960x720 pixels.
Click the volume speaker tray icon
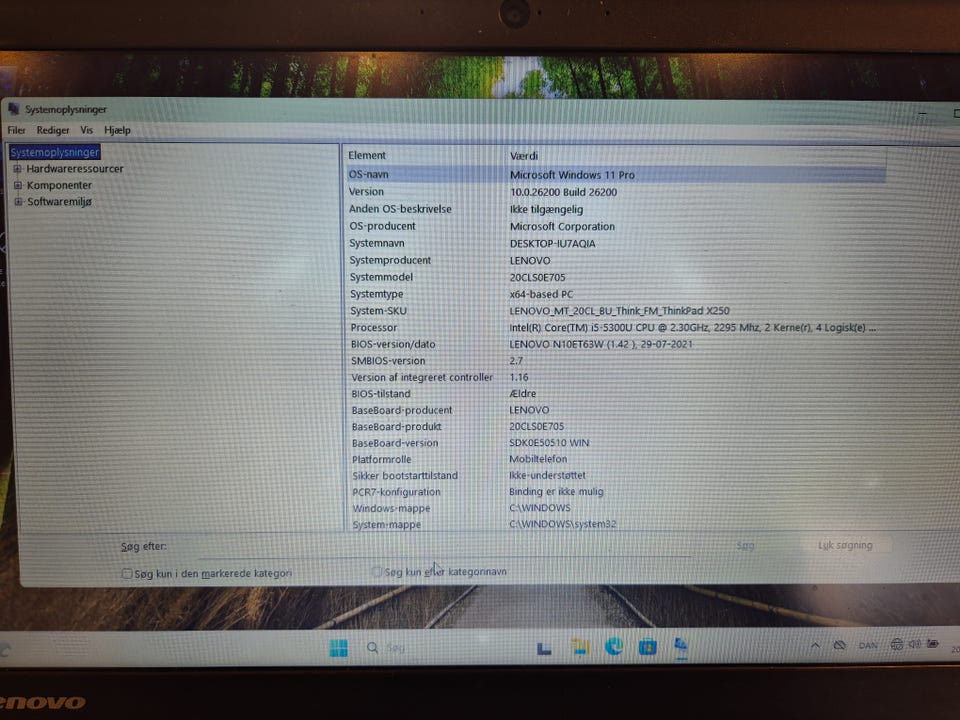click(915, 644)
